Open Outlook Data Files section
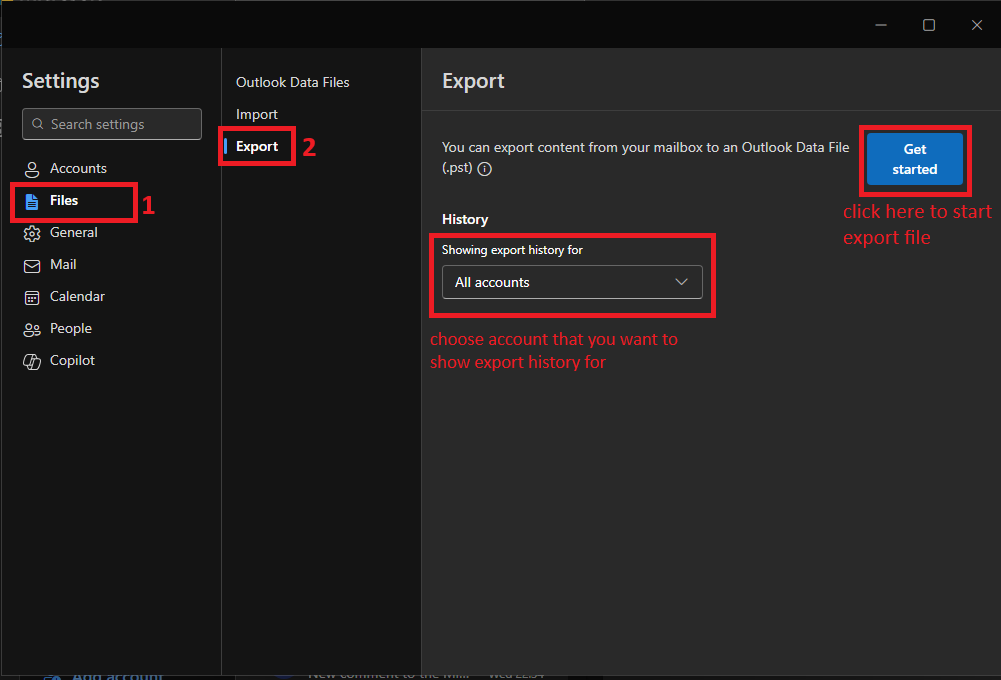The width and height of the screenshot is (1001, 680). 292,82
